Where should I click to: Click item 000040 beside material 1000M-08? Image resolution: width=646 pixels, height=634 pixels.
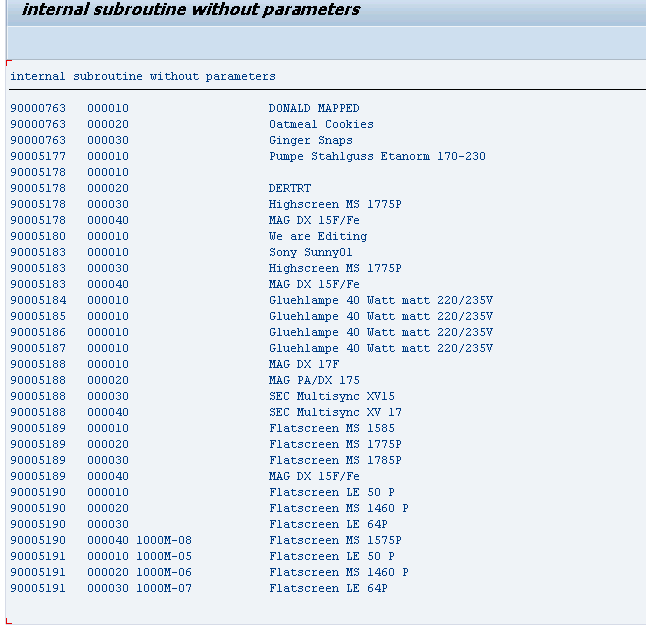(x=108, y=540)
